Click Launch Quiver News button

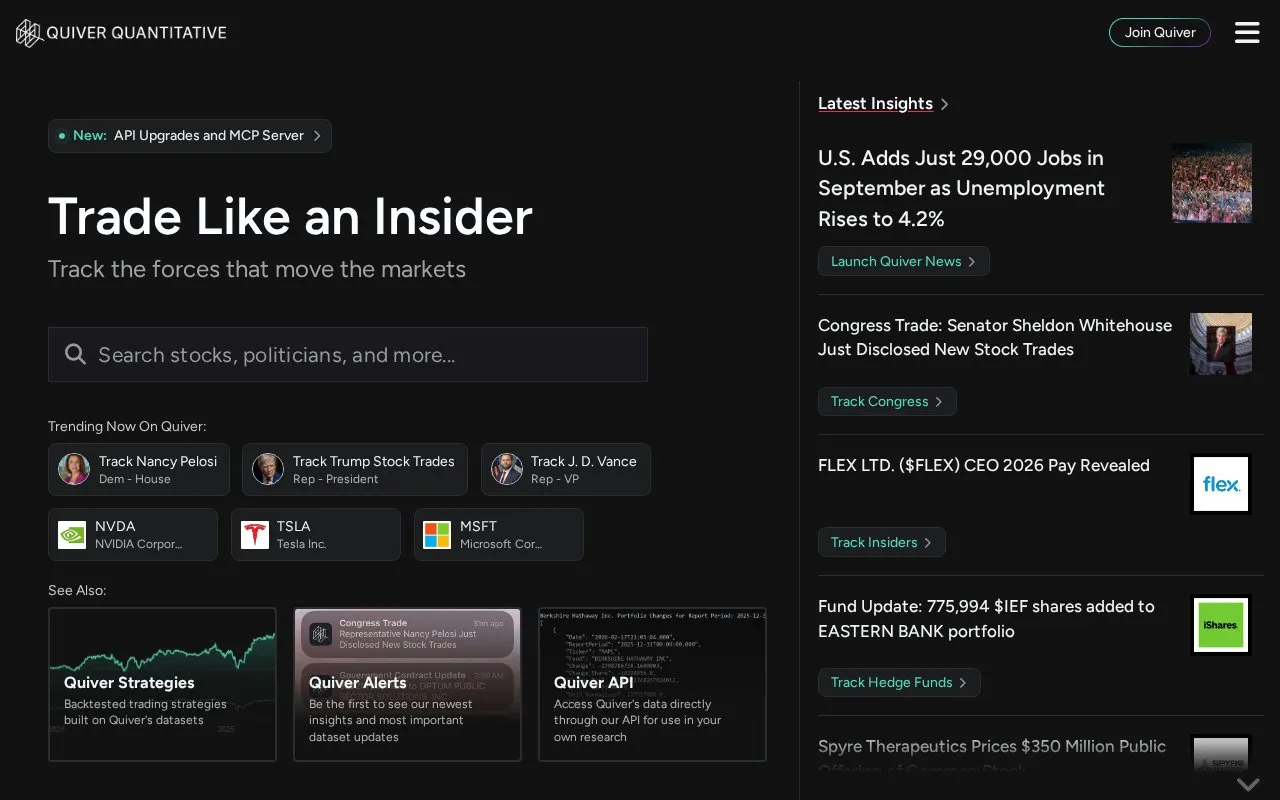(903, 261)
